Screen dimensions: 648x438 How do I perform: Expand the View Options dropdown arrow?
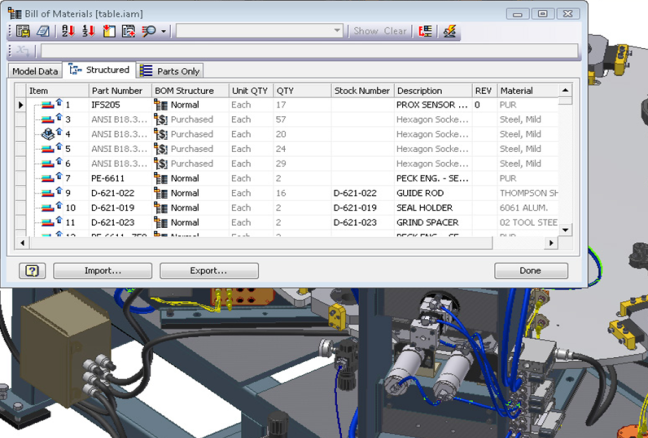point(164,31)
